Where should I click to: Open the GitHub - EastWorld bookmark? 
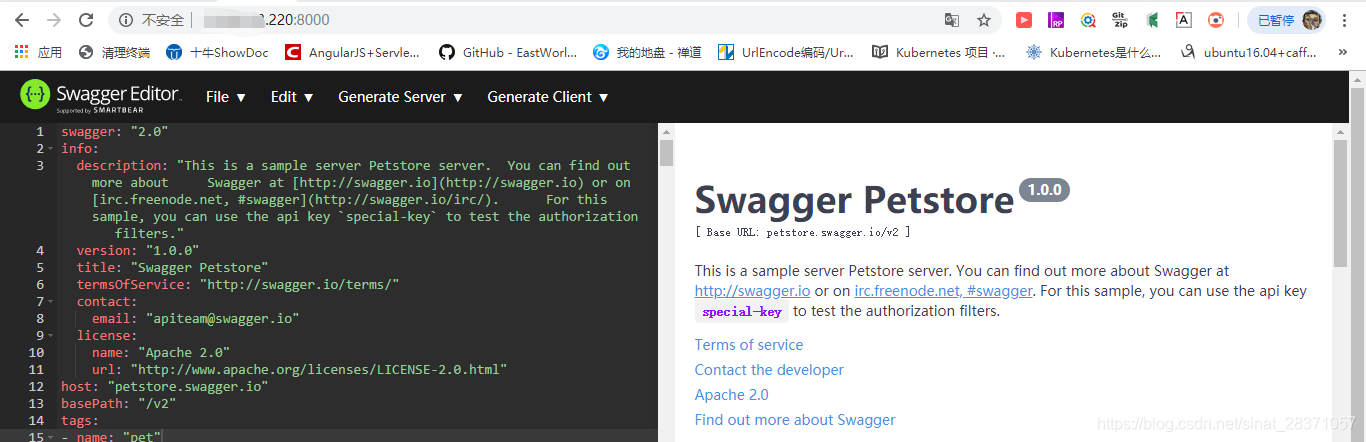click(x=508, y=52)
